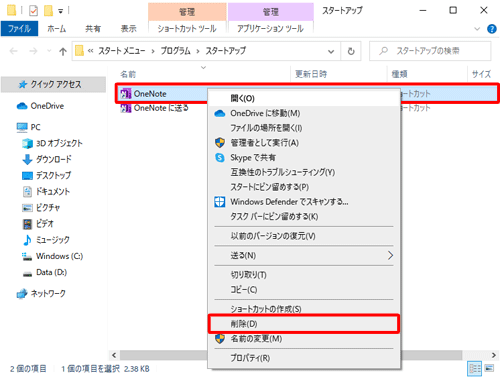Click the Refresh button next to address bar
Screen dimensions: 500x377
[x=351, y=51]
